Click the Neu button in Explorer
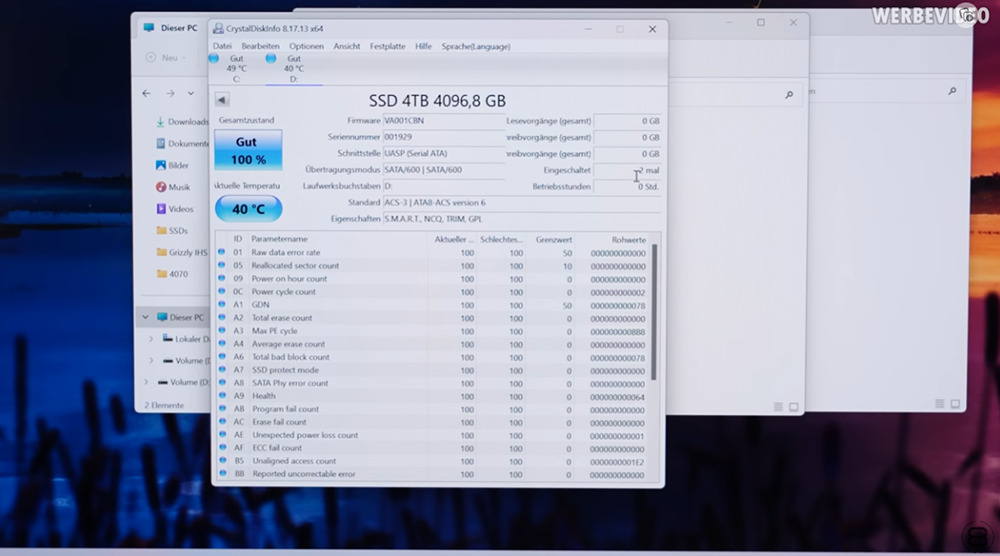The width and height of the screenshot is (1000, 556). pos(166,57)
